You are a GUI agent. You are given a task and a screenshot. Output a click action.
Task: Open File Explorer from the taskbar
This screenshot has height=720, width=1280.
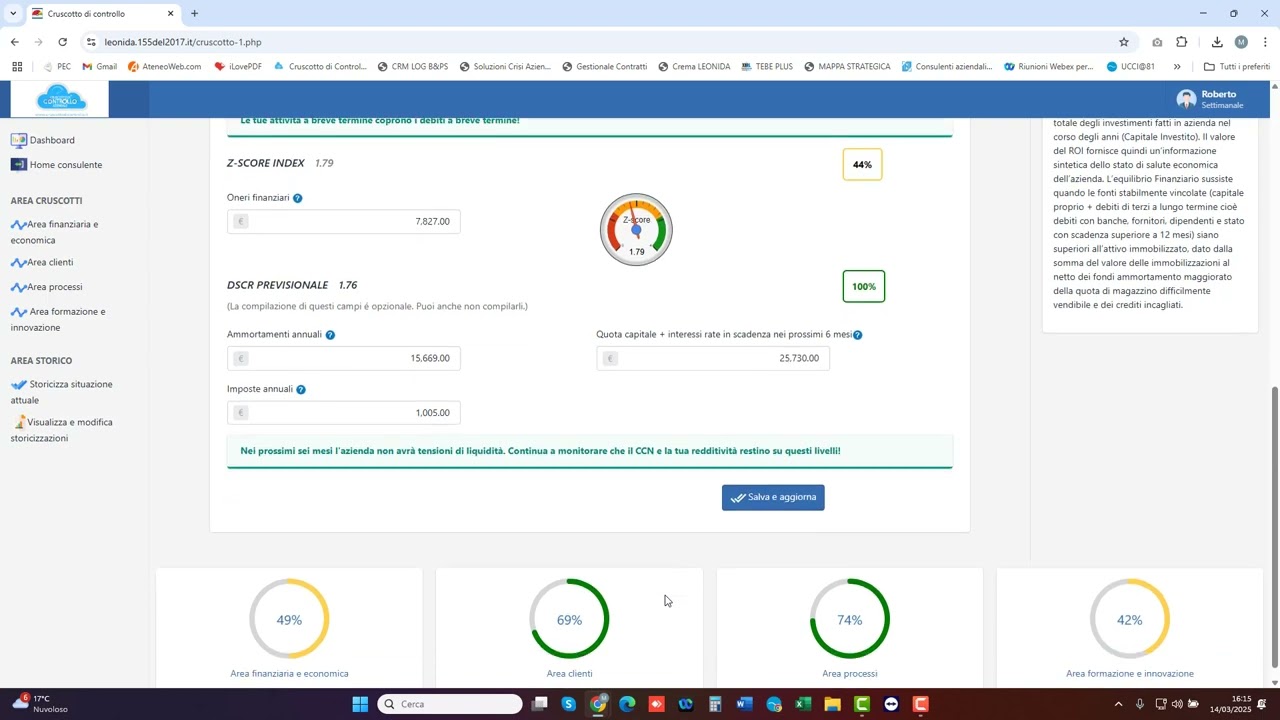tap(832, 705)
